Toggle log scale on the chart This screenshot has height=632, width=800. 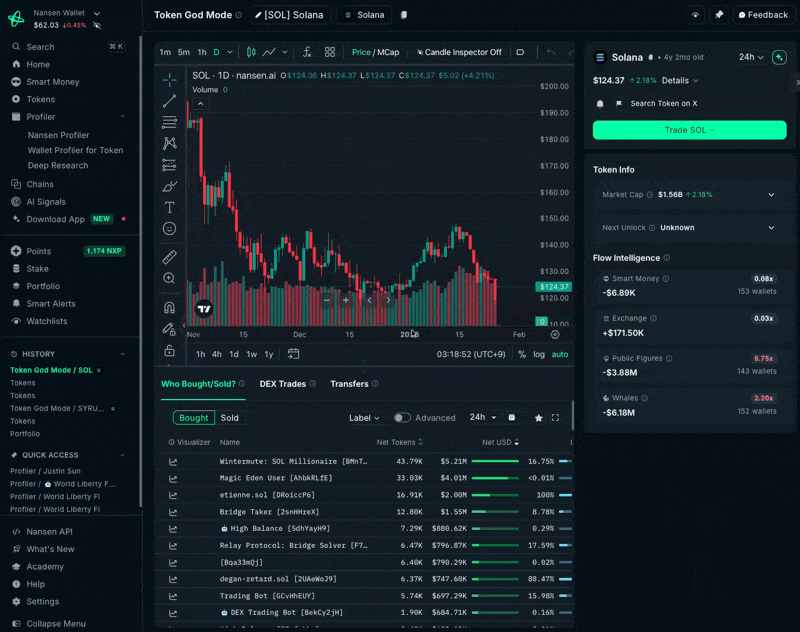pyautogui.click(x=539, y=354)
